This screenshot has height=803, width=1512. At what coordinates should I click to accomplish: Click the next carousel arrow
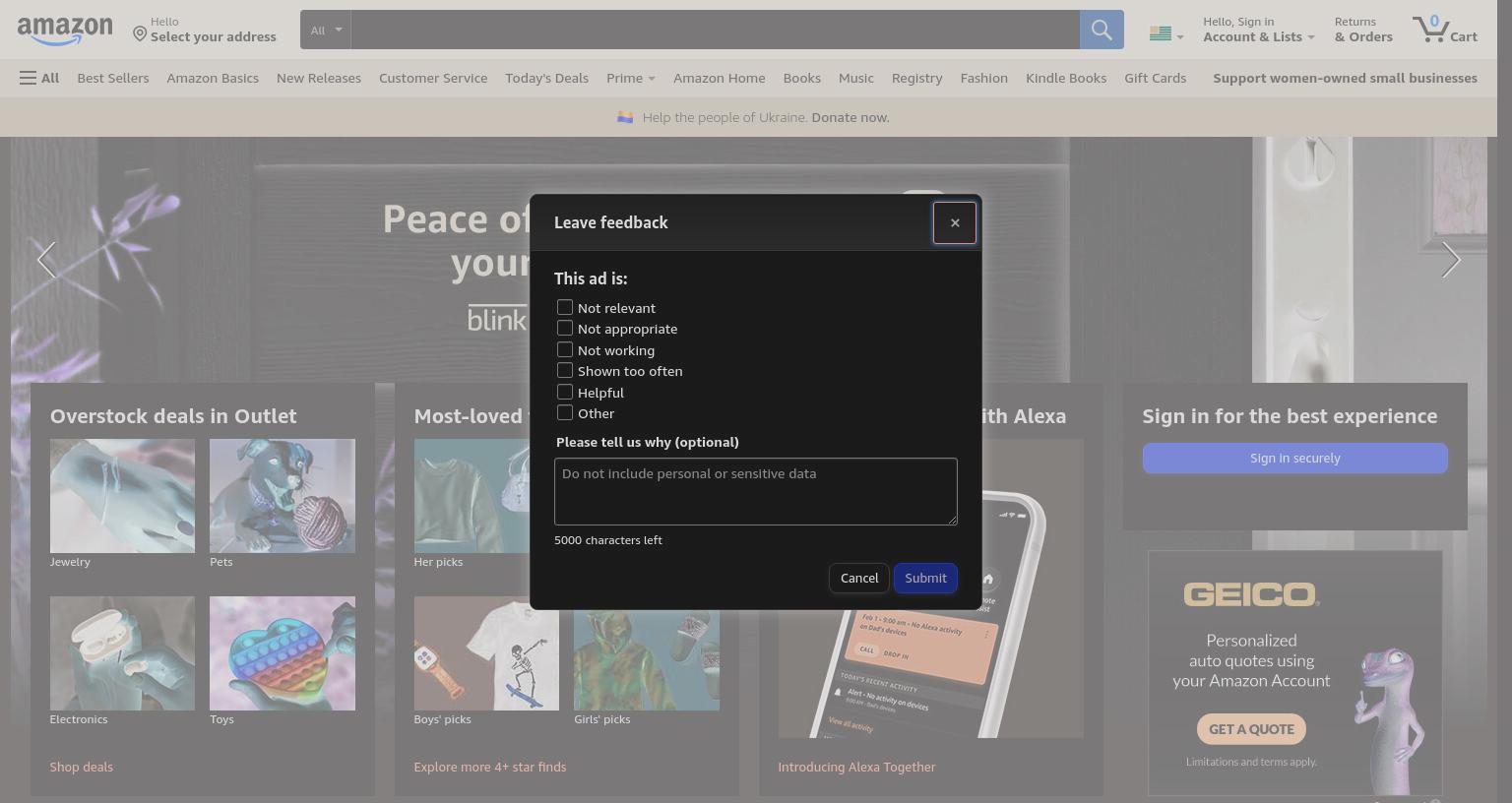pyautogui.click(x=1450, y=260)
